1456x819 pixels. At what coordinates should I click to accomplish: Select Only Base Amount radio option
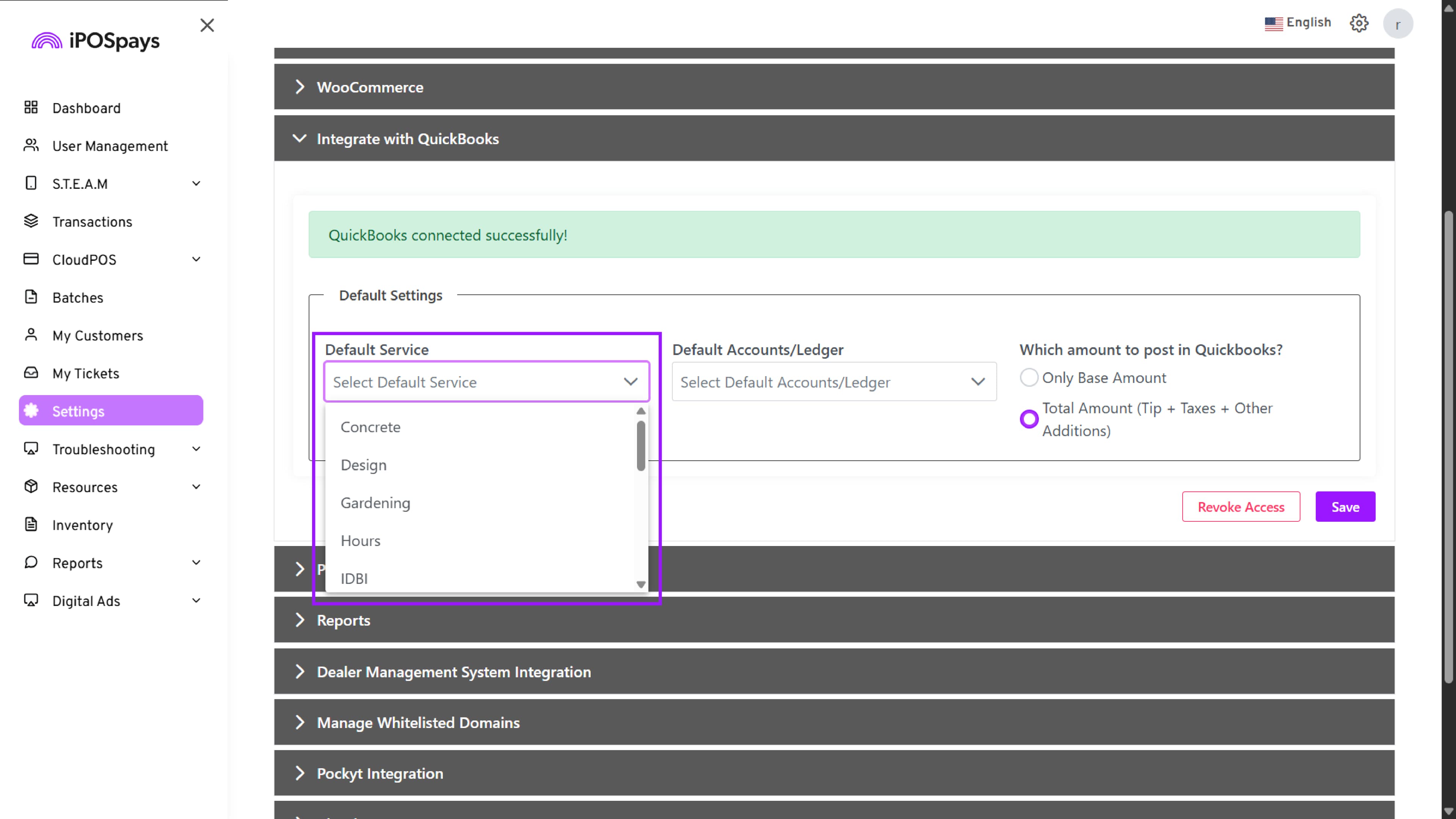[1029, 378]
